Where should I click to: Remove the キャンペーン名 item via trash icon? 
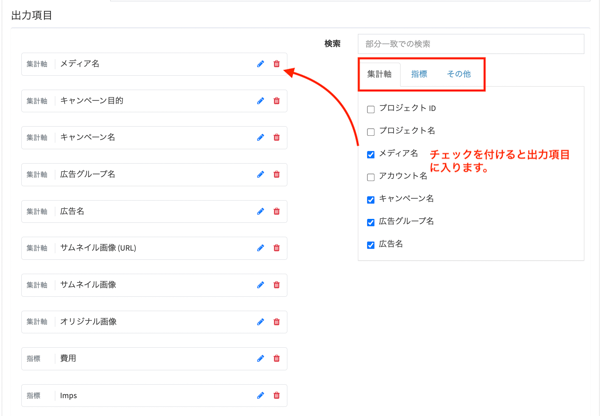(277, 138)
